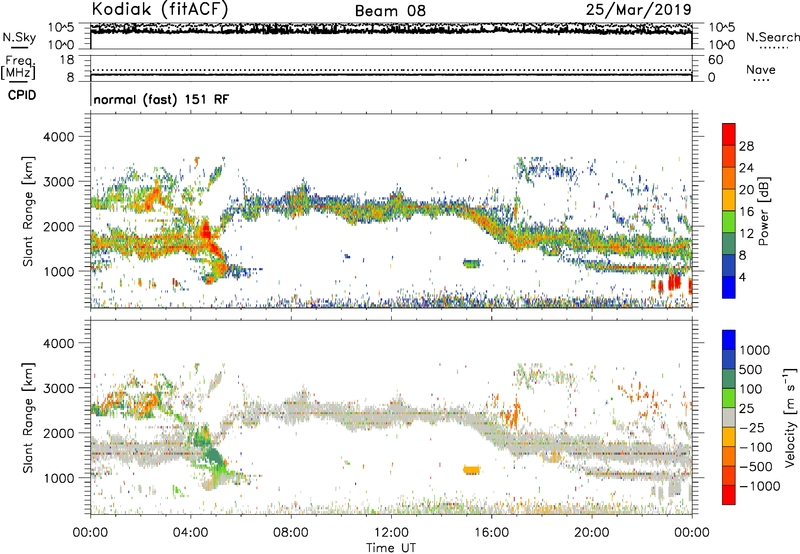Select the velocity panel Slant Range axis title
The height and width of the screenshot is (554, 800).
coord(28,417)
